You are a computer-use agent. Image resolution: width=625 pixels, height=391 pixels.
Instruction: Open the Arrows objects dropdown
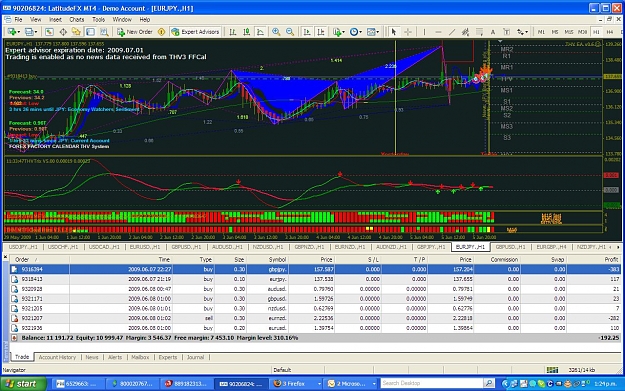(x=523, y=32)
